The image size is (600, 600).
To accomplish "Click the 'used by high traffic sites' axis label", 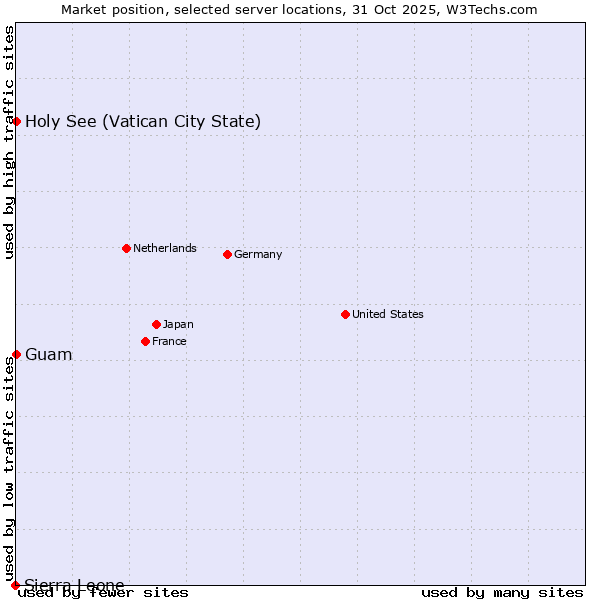I will pos(9,142).
